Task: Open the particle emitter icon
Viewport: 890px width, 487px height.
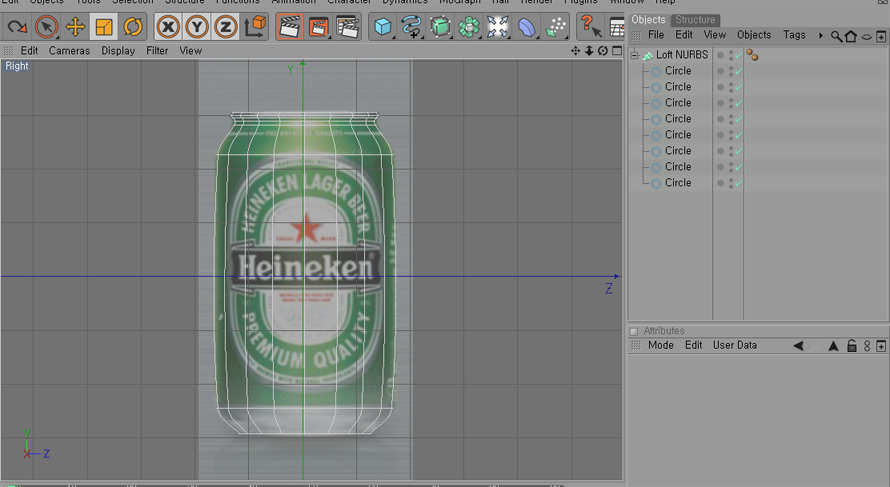Action: (555, 27)
